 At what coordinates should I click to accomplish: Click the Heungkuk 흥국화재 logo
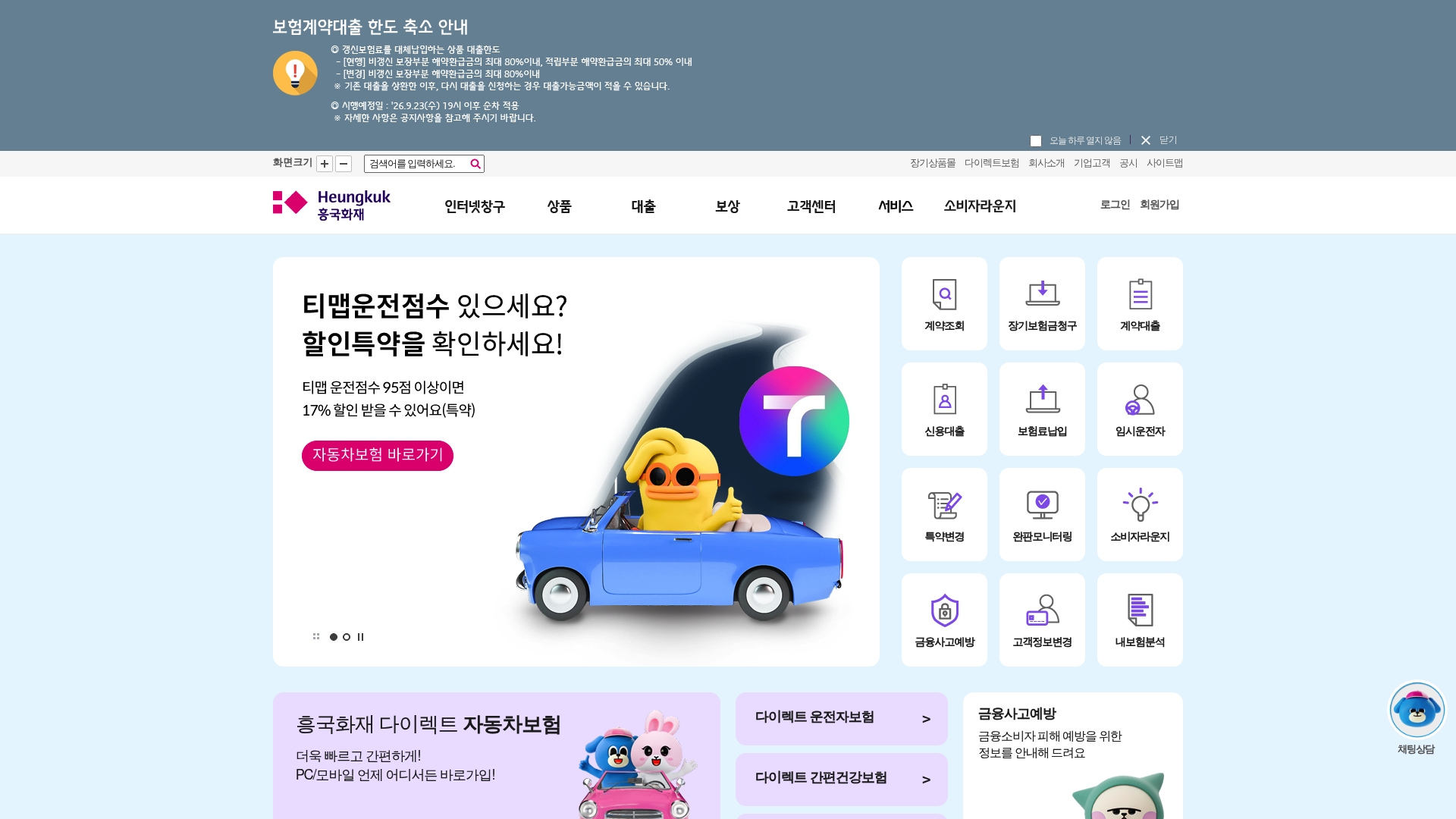click(x=331, y=205)
